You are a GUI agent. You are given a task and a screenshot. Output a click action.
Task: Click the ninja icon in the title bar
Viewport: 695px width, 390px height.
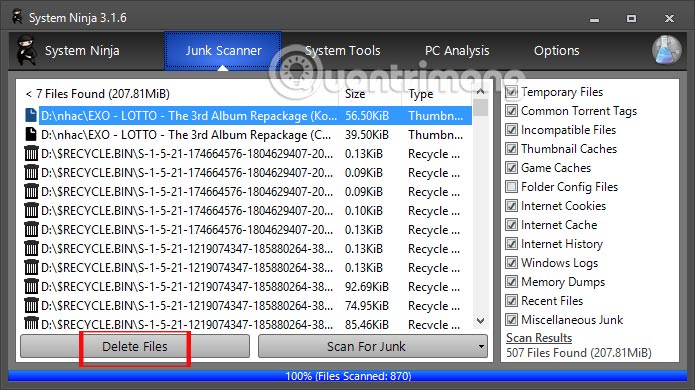pyautogui.click(x=17, y=17)
